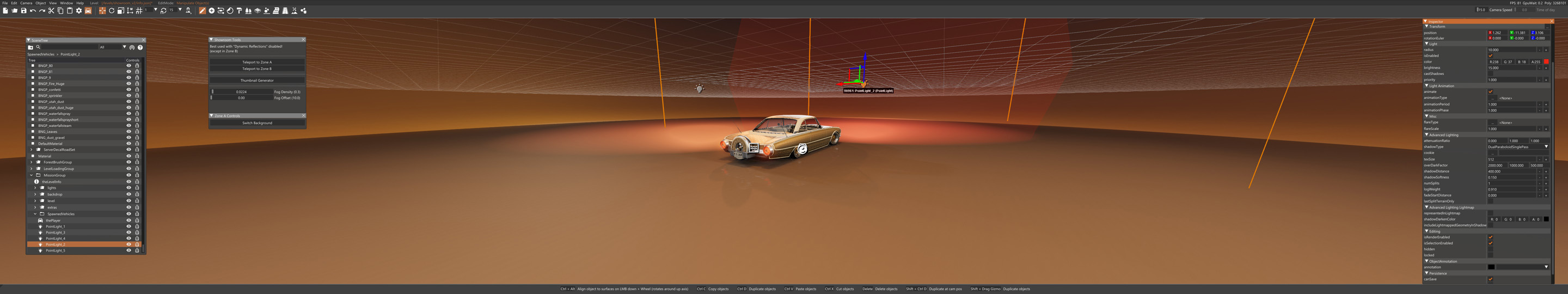This screenshot has height=294, width=1568.
Task: Expand the ForestBrushGroup tree node
Action: [x=32, y=163]
